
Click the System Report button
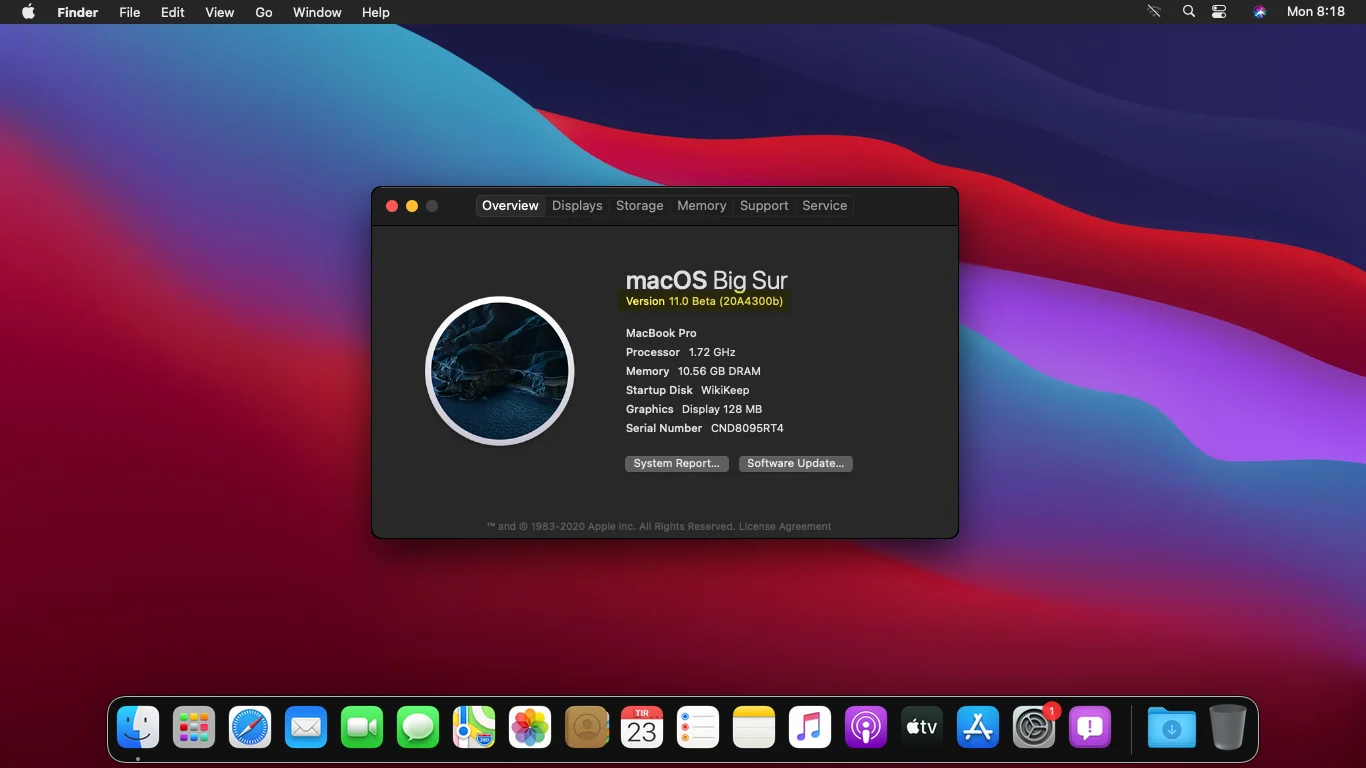coord(676,463)
